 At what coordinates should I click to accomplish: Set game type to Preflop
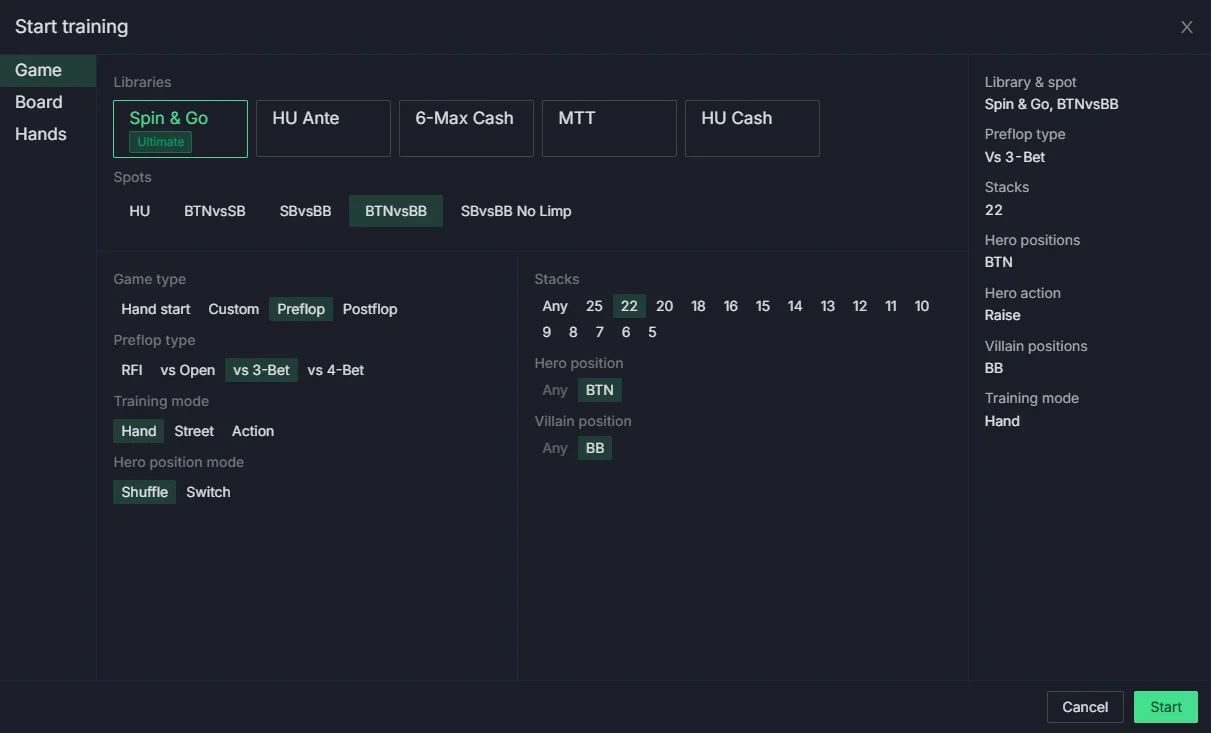[301, 309]
